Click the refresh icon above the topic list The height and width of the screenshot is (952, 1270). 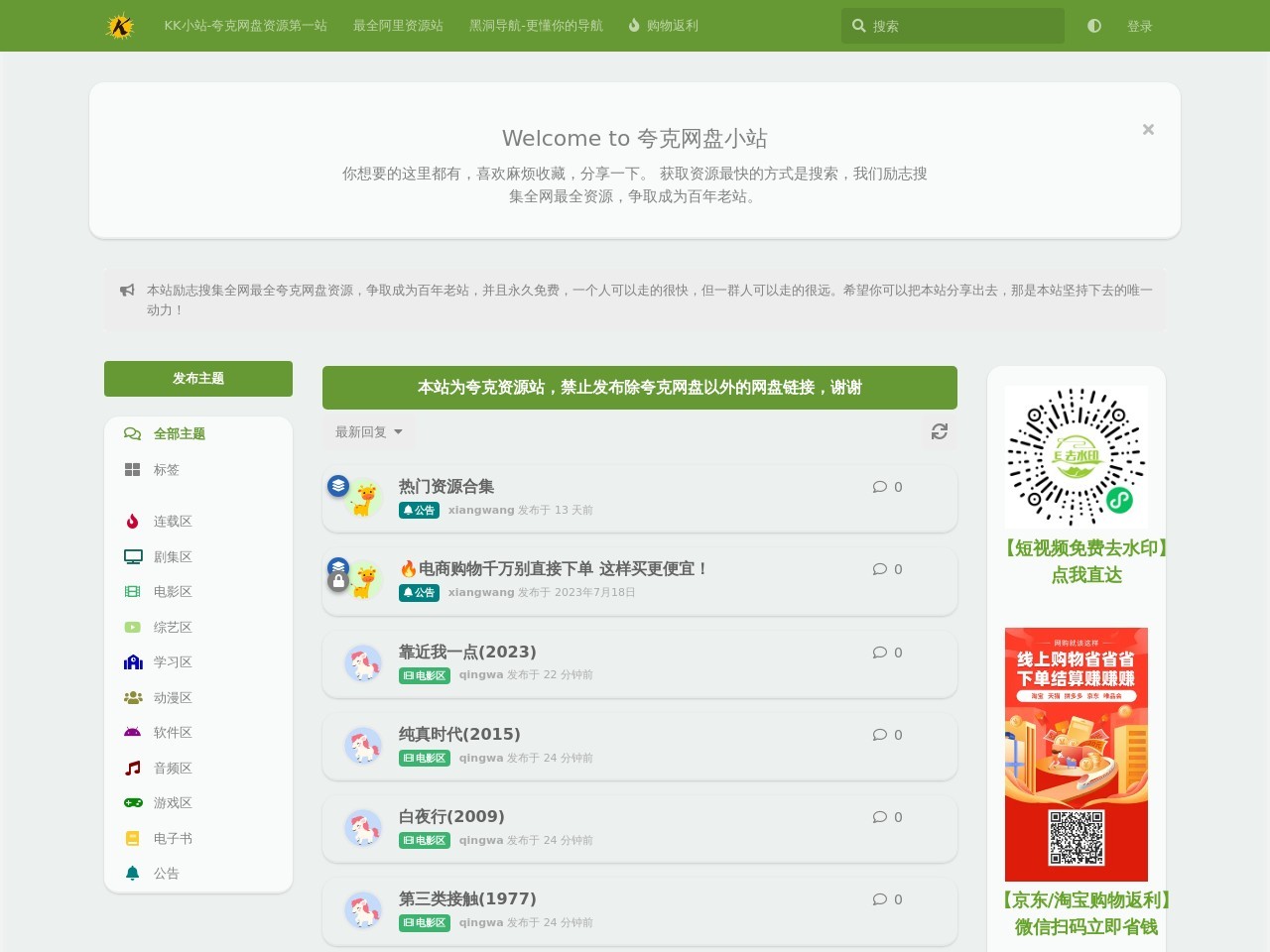939,431
